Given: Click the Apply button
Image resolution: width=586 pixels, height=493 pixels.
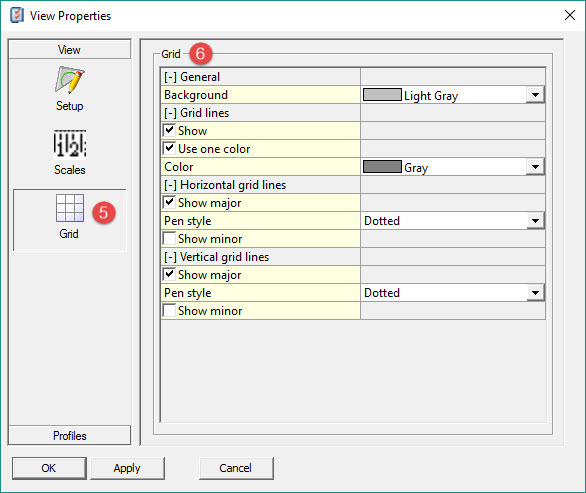Looking at the screenshot, I should click(x=127, y=468).
